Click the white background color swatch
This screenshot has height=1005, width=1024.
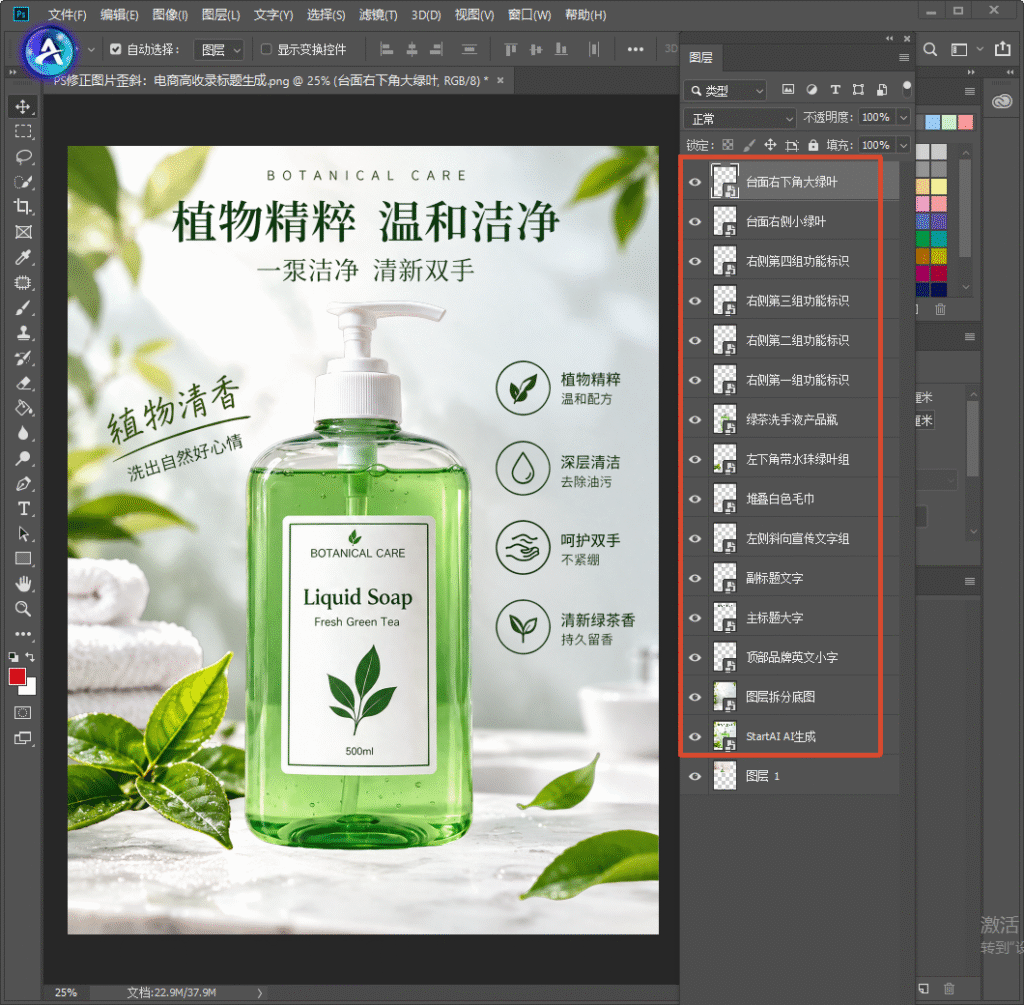[x=30, y=688]
